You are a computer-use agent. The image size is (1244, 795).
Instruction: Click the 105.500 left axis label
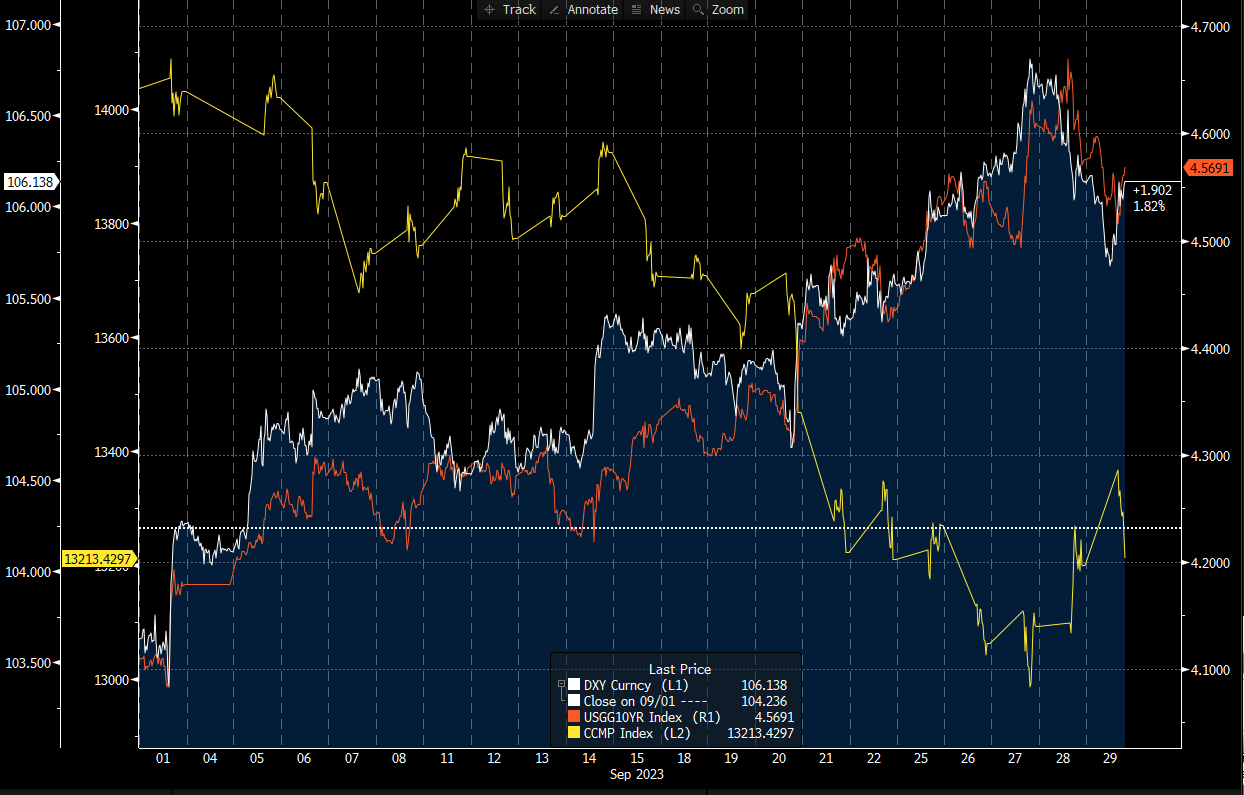point(28,299)
